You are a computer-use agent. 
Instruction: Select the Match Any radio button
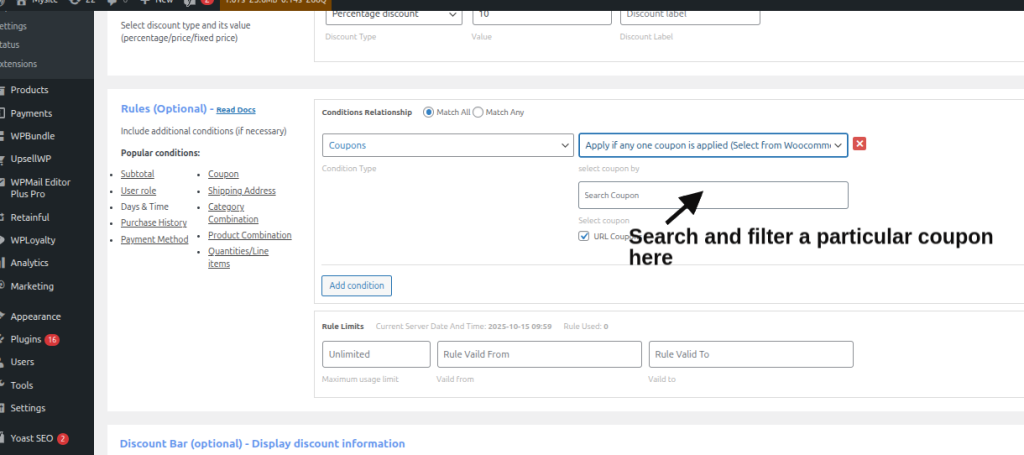[x=478, y=112]
